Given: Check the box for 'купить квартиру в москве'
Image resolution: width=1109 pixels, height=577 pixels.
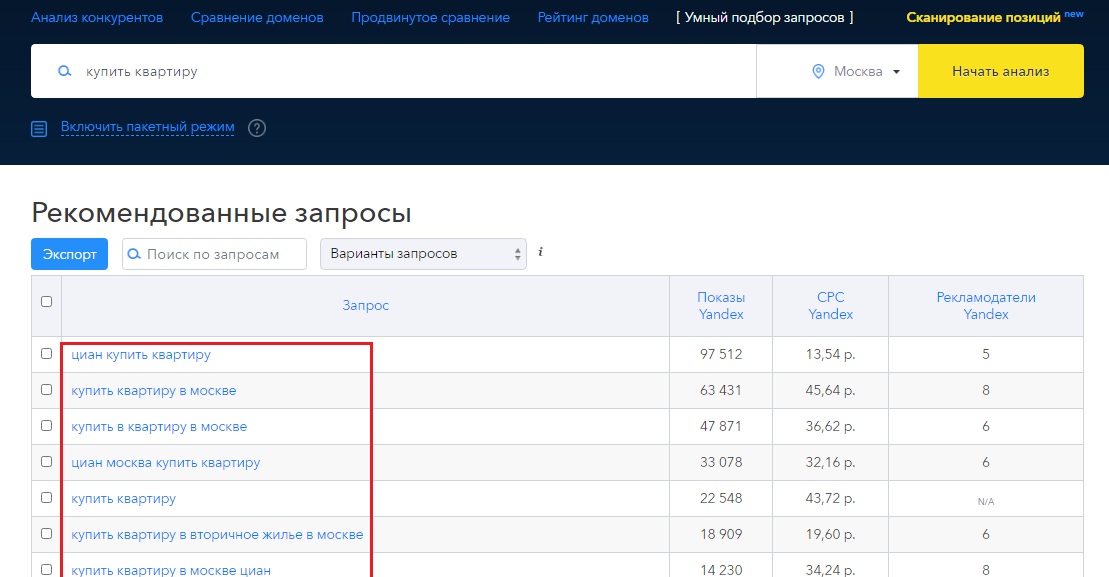Looking at the screenshot, I should click(47, 390).
